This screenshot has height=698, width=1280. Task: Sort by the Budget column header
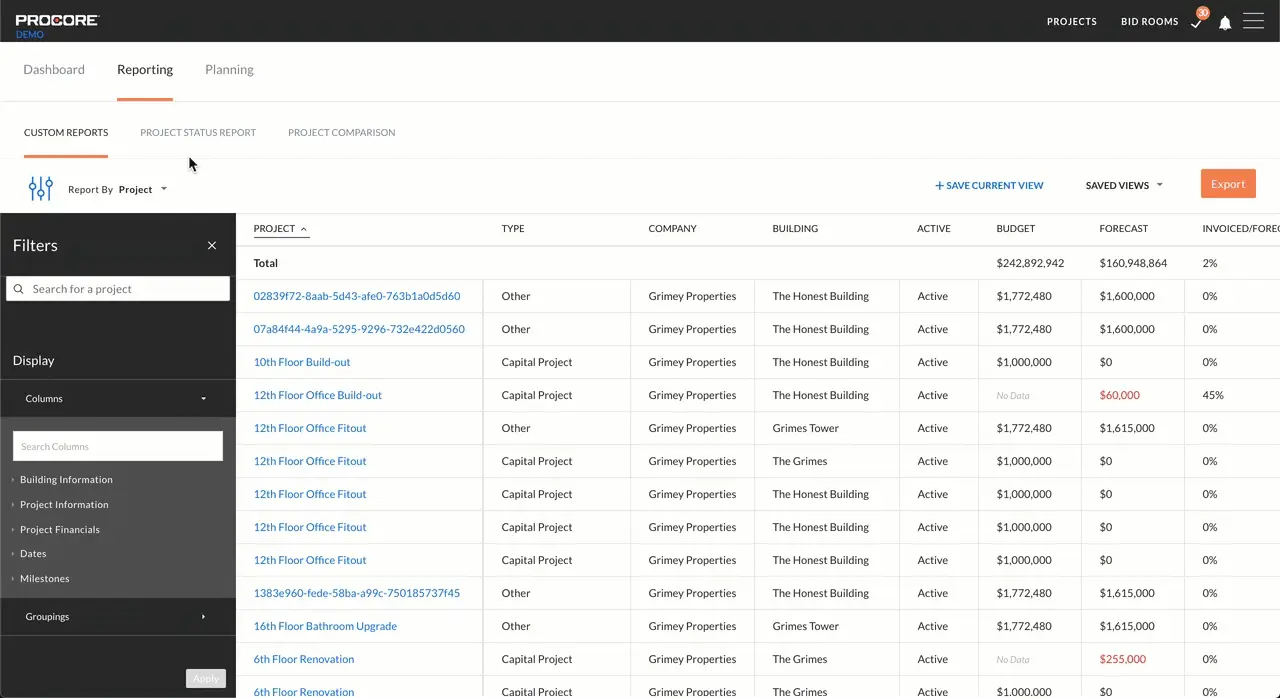[x=1015, y=229]
